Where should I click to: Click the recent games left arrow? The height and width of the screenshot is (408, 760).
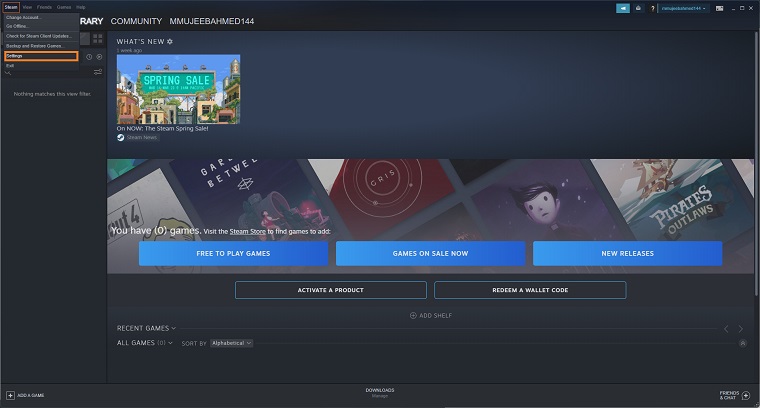[x=726, y=329]
